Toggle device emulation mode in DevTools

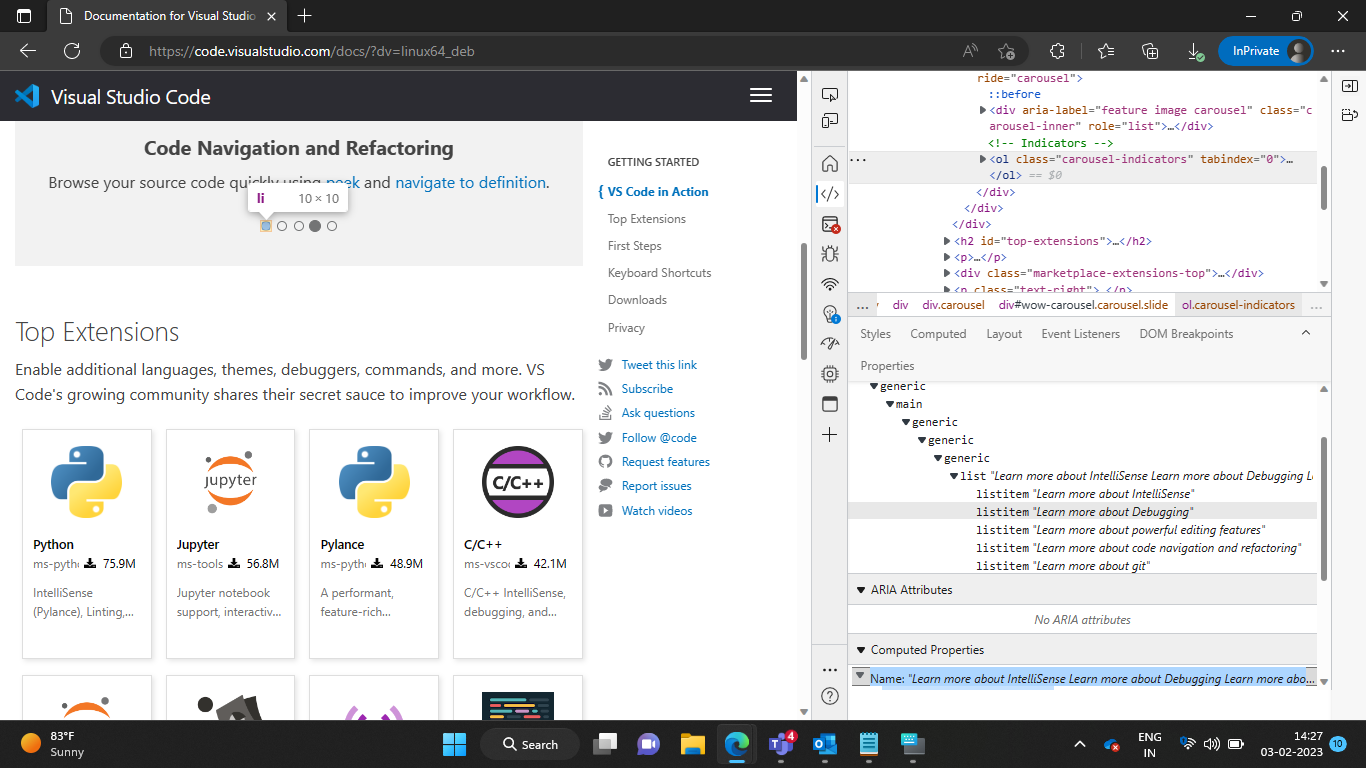pyautogui.click(x=829, y=121)
